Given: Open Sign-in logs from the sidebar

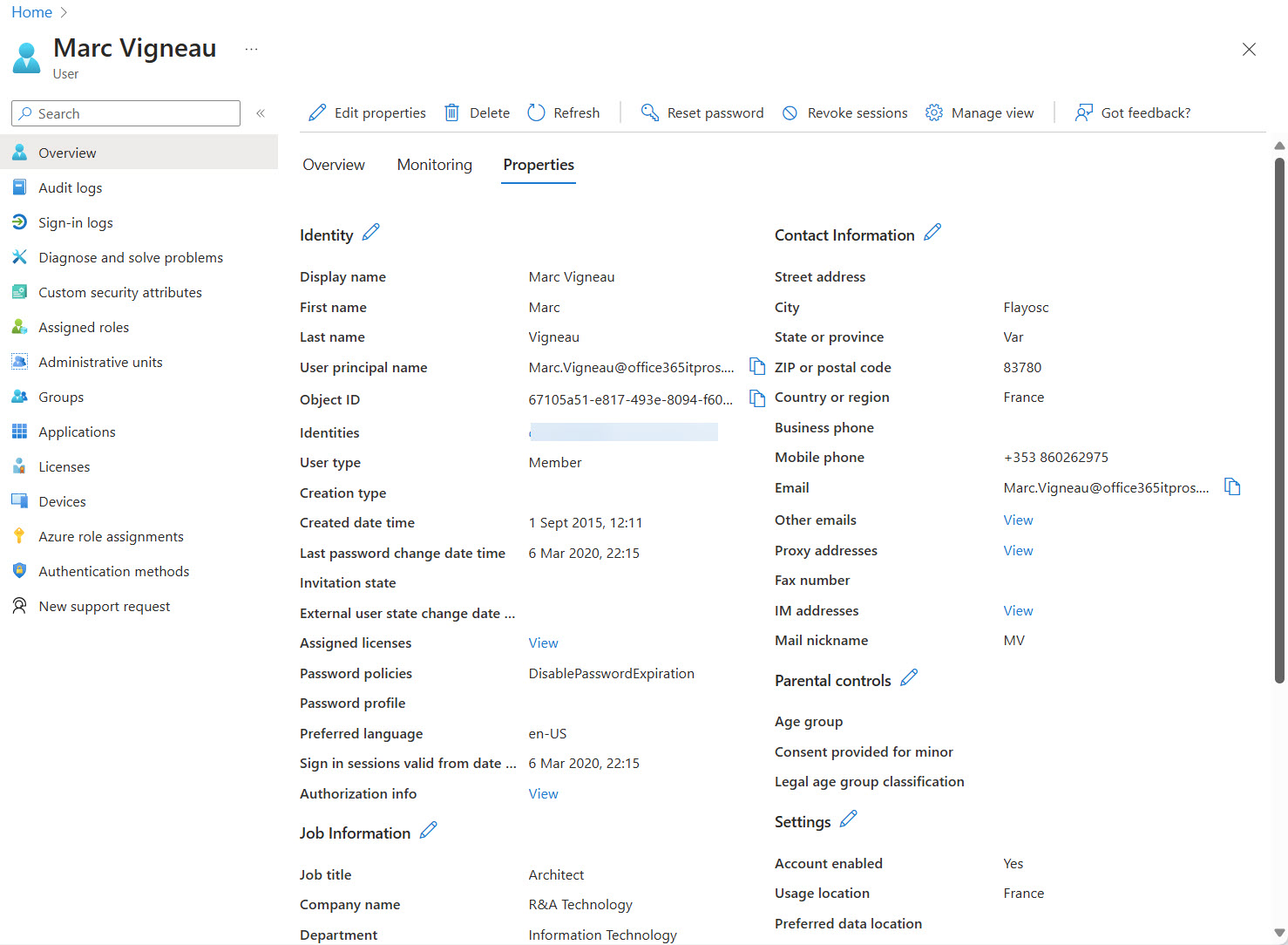Looking at the screenshot, I should 76,222.
